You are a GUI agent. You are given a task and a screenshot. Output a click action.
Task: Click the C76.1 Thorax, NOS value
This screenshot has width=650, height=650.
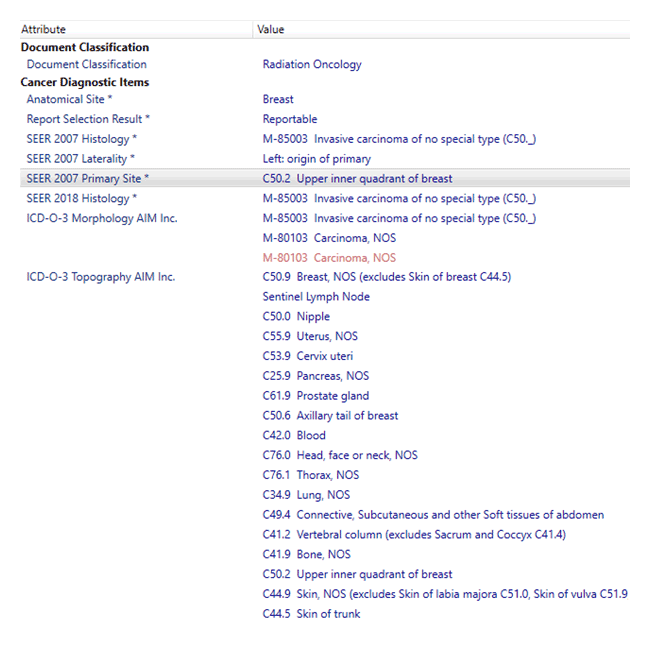click(x=310, y=475)
